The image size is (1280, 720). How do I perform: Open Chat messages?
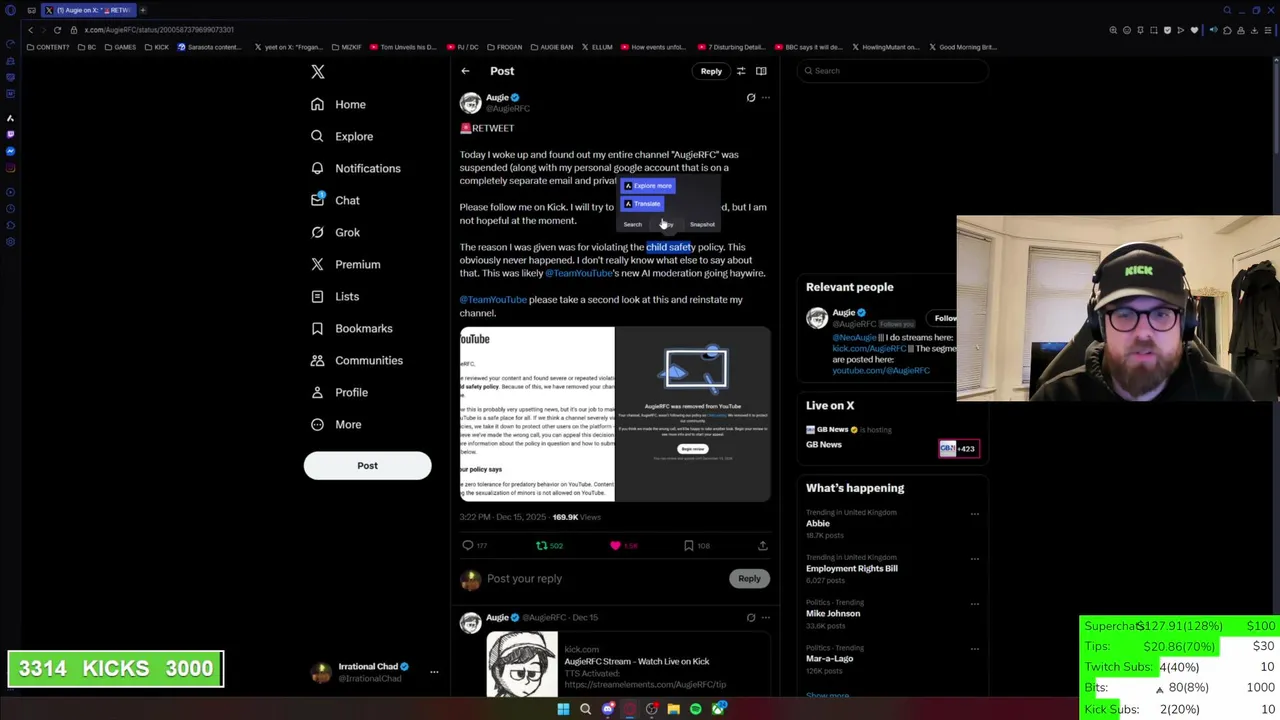click(334, 200)
